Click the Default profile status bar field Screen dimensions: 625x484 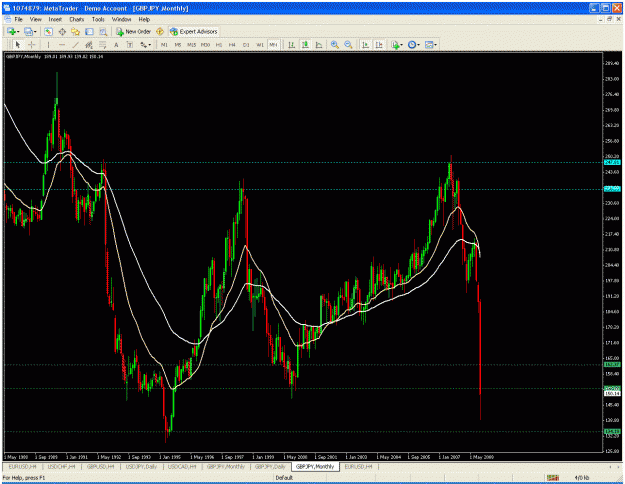(284, 477)
